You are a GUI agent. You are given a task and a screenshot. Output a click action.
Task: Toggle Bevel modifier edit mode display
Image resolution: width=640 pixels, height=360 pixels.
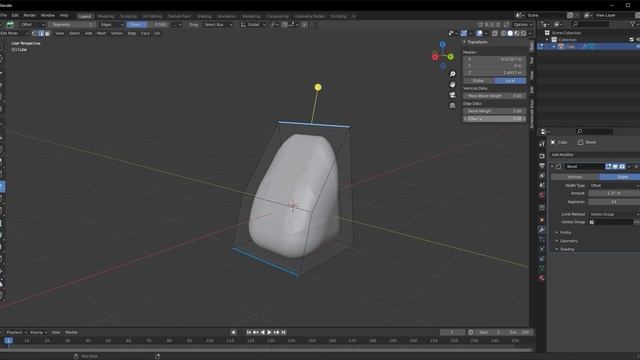(608, 167)
